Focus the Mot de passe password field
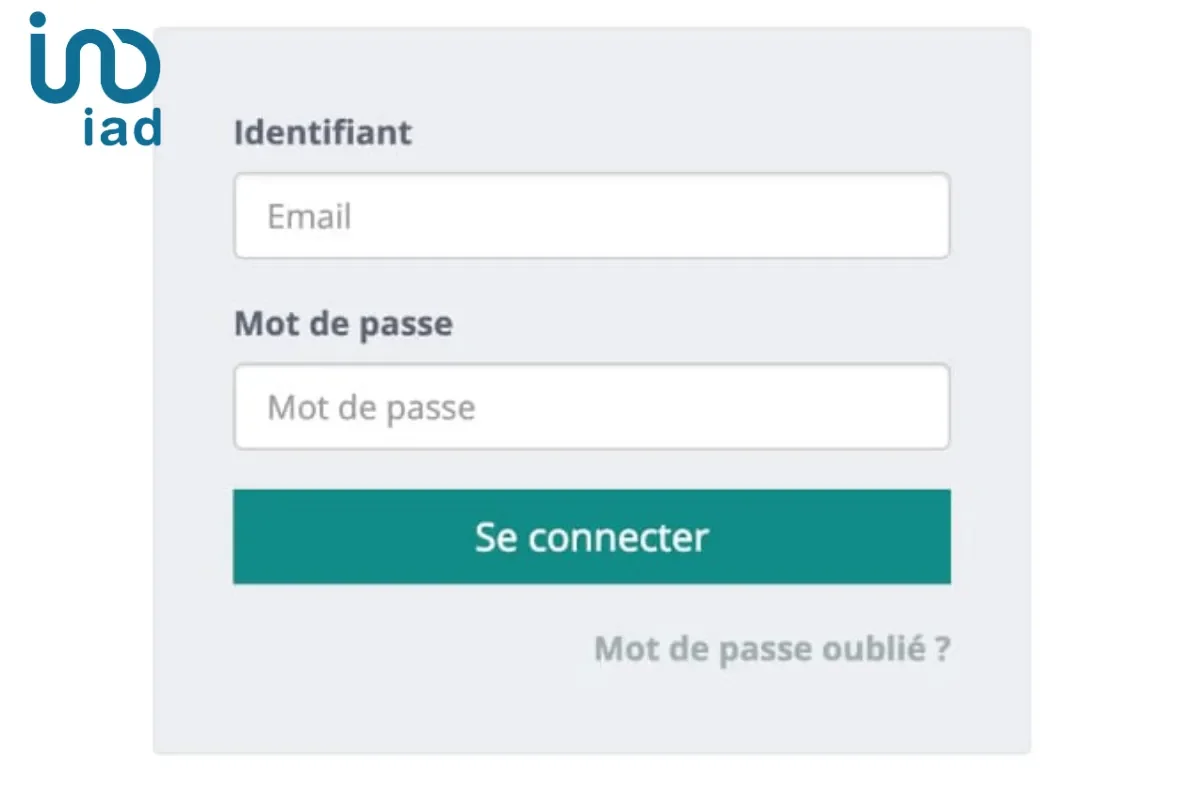Image resolution: width=1200 pixels, height=800 pixels. point(591,406)
